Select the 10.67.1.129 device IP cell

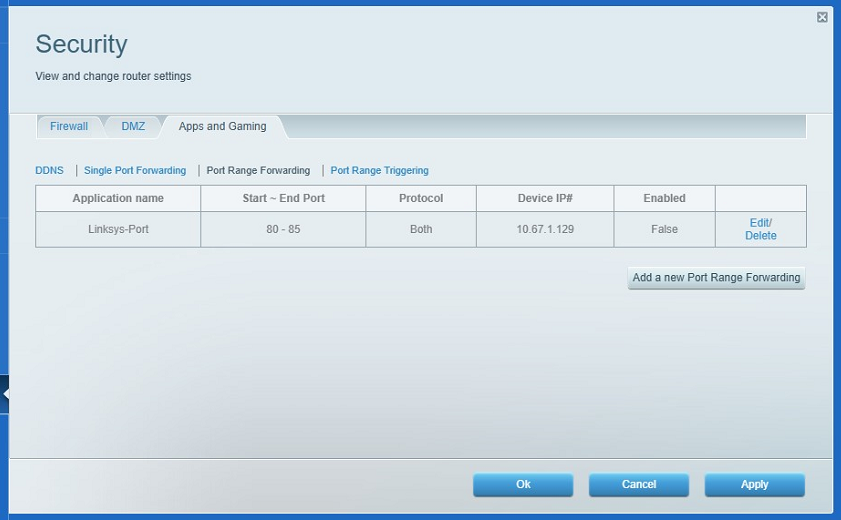click(545, 229)
